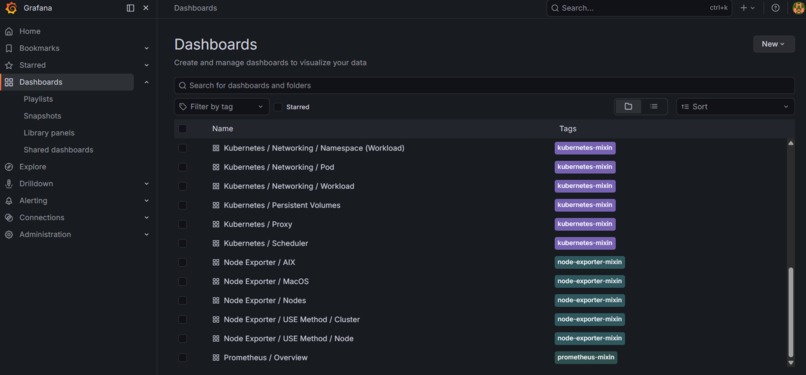Click the New button
This screenshot has width=806, height=375.
pyautogui.click(x=774, y=44)
